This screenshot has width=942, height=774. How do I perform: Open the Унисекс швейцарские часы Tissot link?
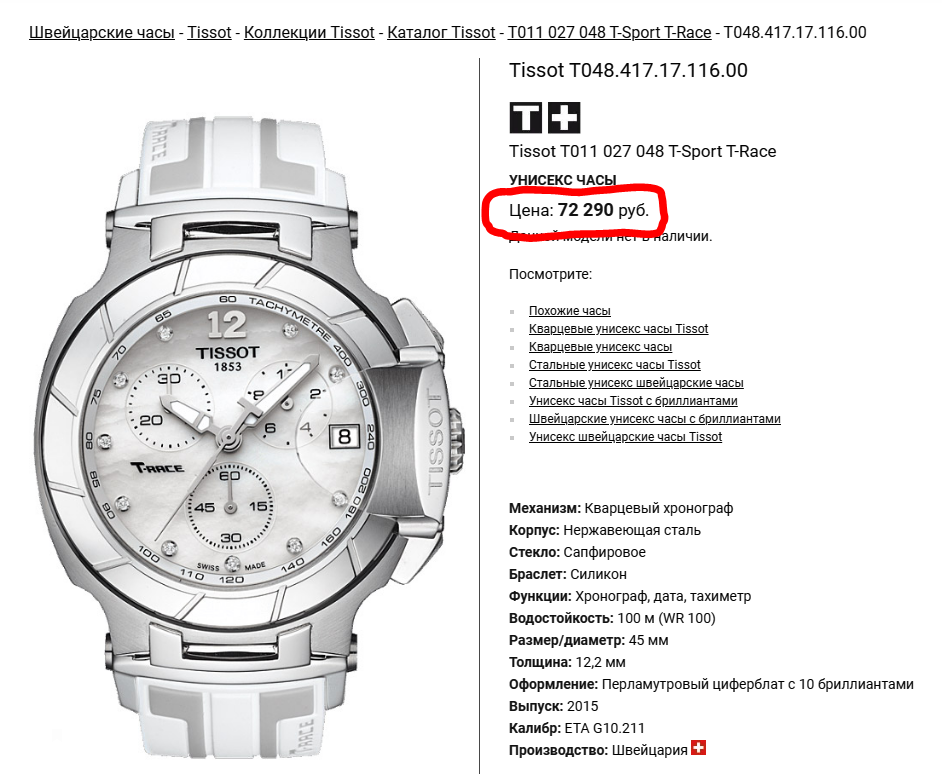click(x=625, y=437)
